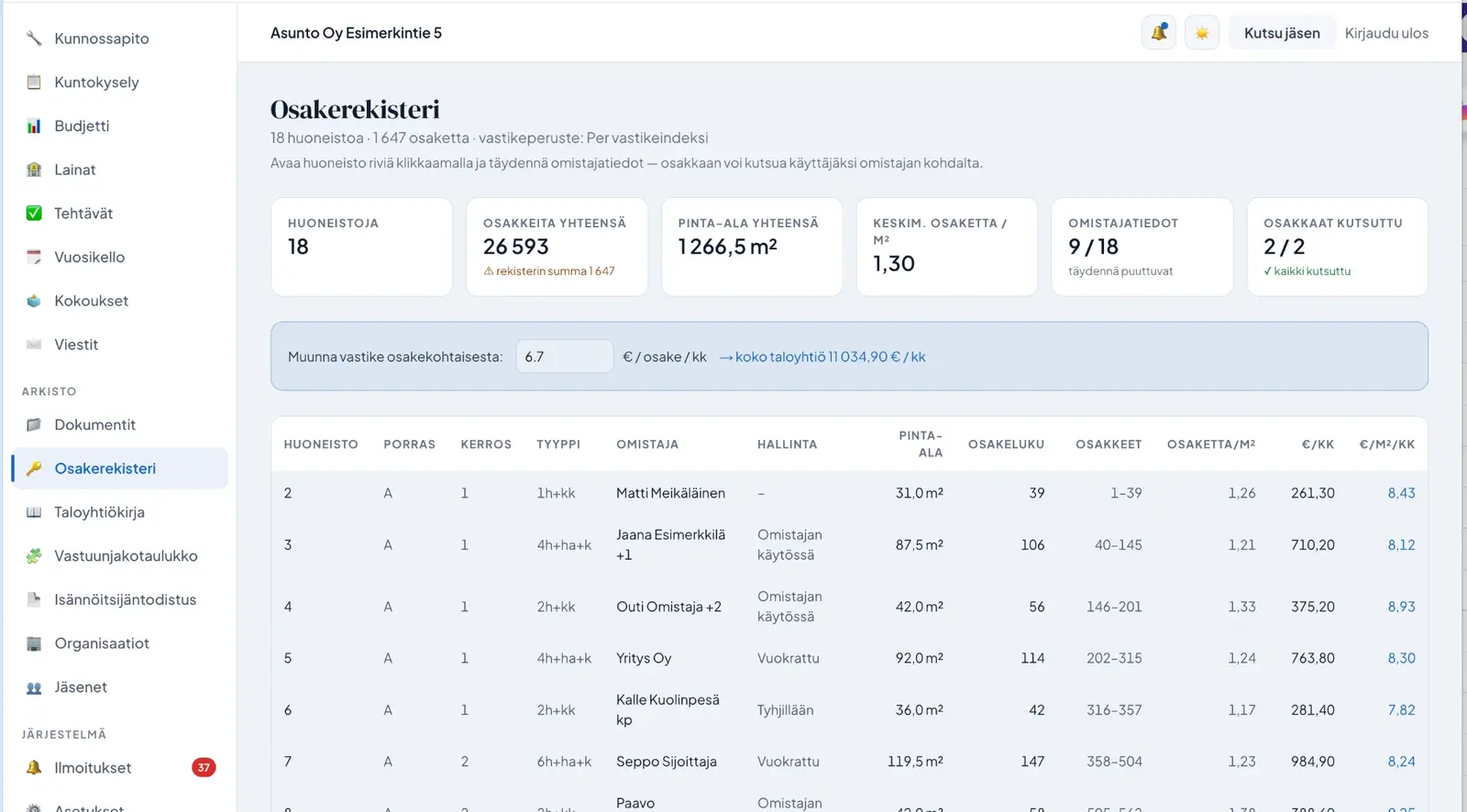This screenshot has height=812, width=1467.
Task: Open the Jaana Esimerkkilä +1 row
Action: coord(849,545)
